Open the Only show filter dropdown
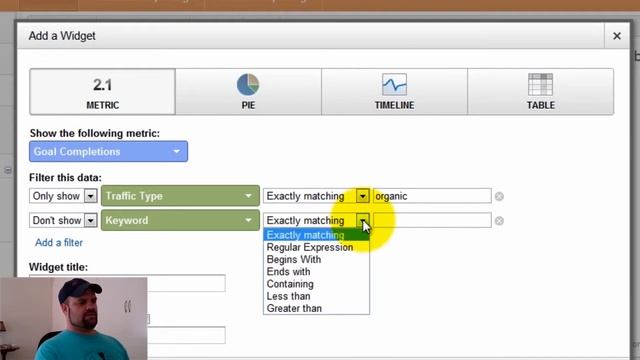 click(x=63, y=196)
